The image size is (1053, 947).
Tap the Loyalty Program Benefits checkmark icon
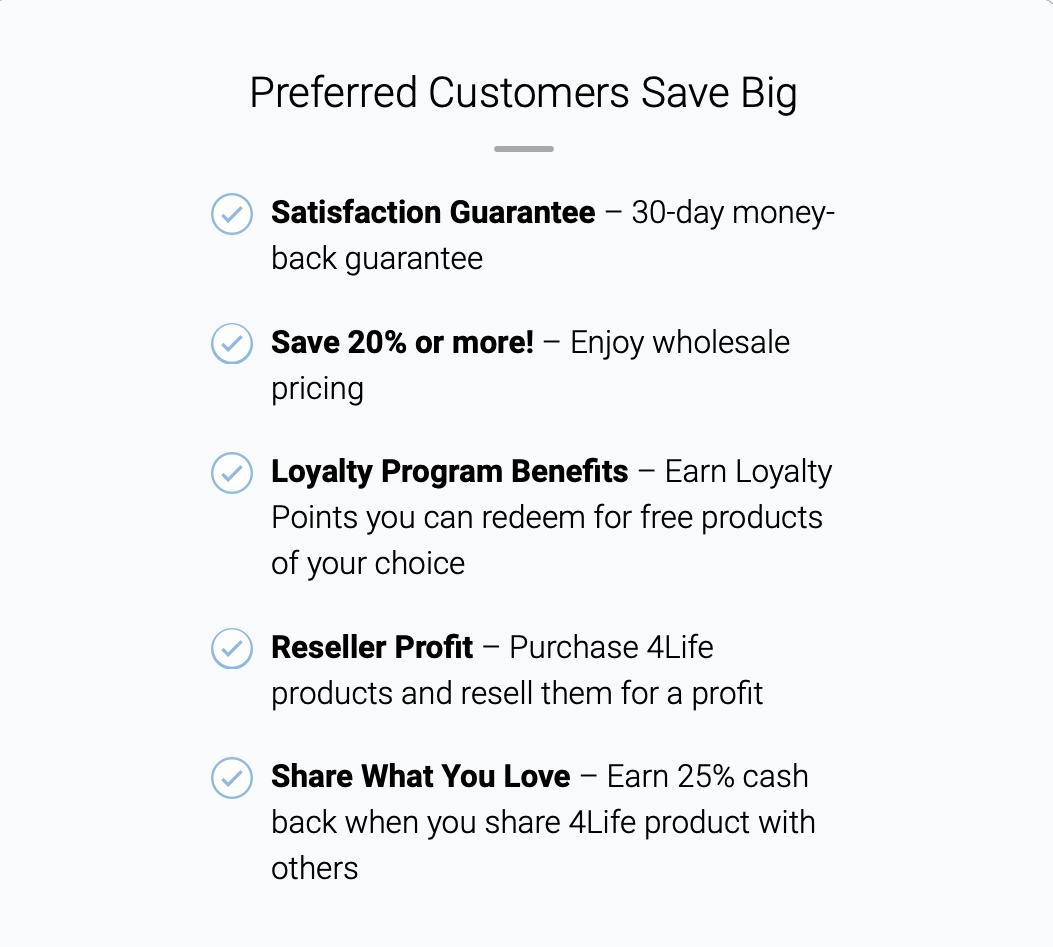point(232,472)
